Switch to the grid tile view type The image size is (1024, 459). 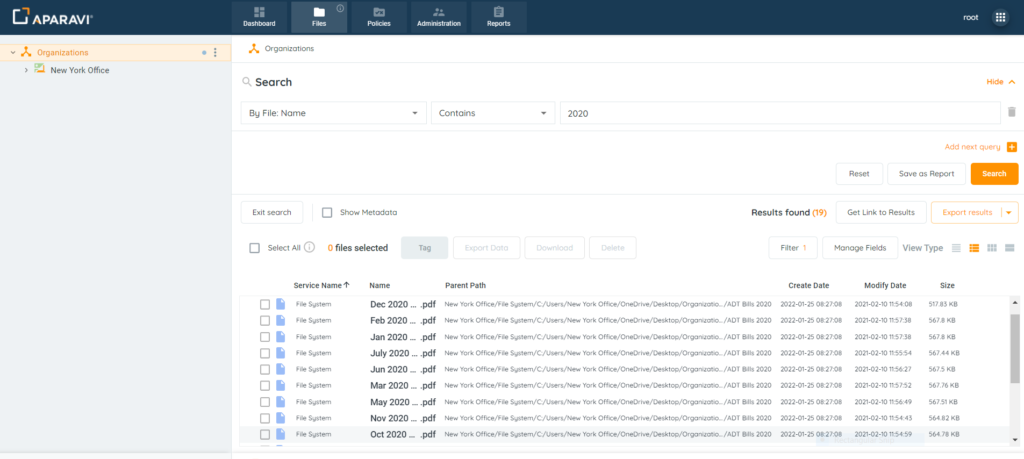point(991,247)
